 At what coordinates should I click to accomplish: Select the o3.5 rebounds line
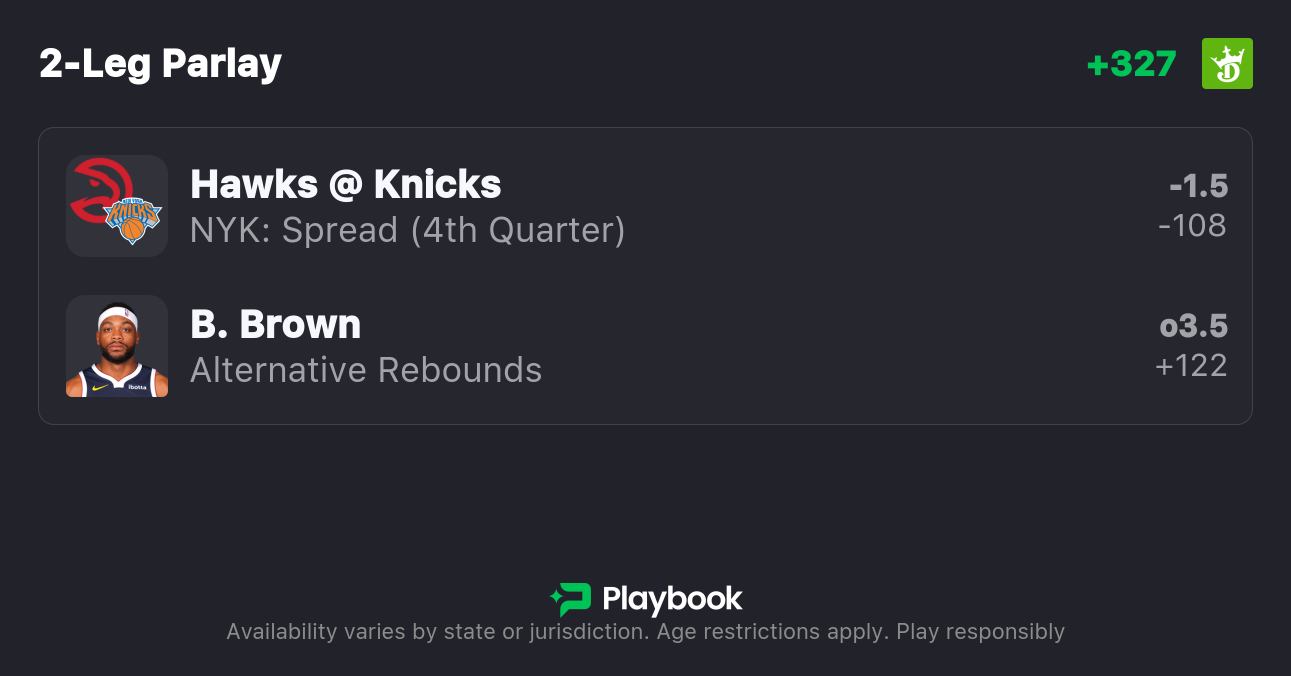tap(1193, 326)
